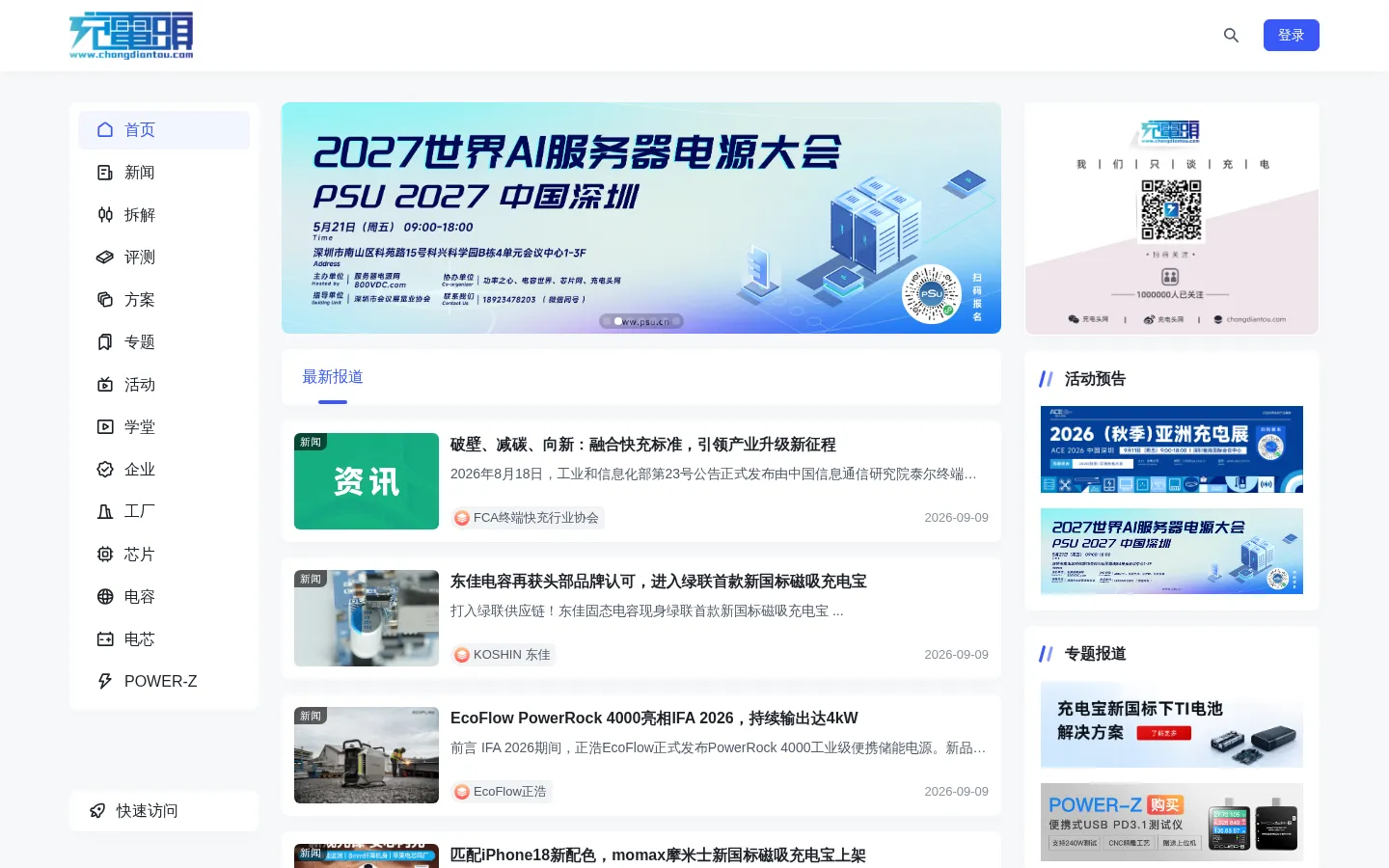Image resolution: width=1389 pixels, height=868 pixels.
Task: Click the teardown icon beside 拆解
Action: [105, 214]
